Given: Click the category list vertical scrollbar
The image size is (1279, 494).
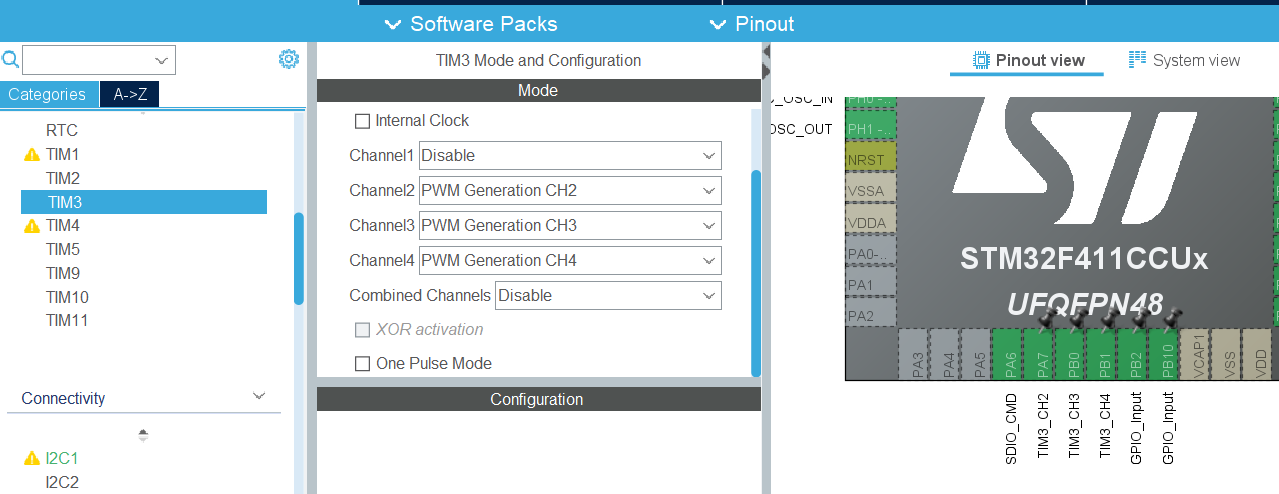Looking at the screenshot, I should (x=299, y=258).
